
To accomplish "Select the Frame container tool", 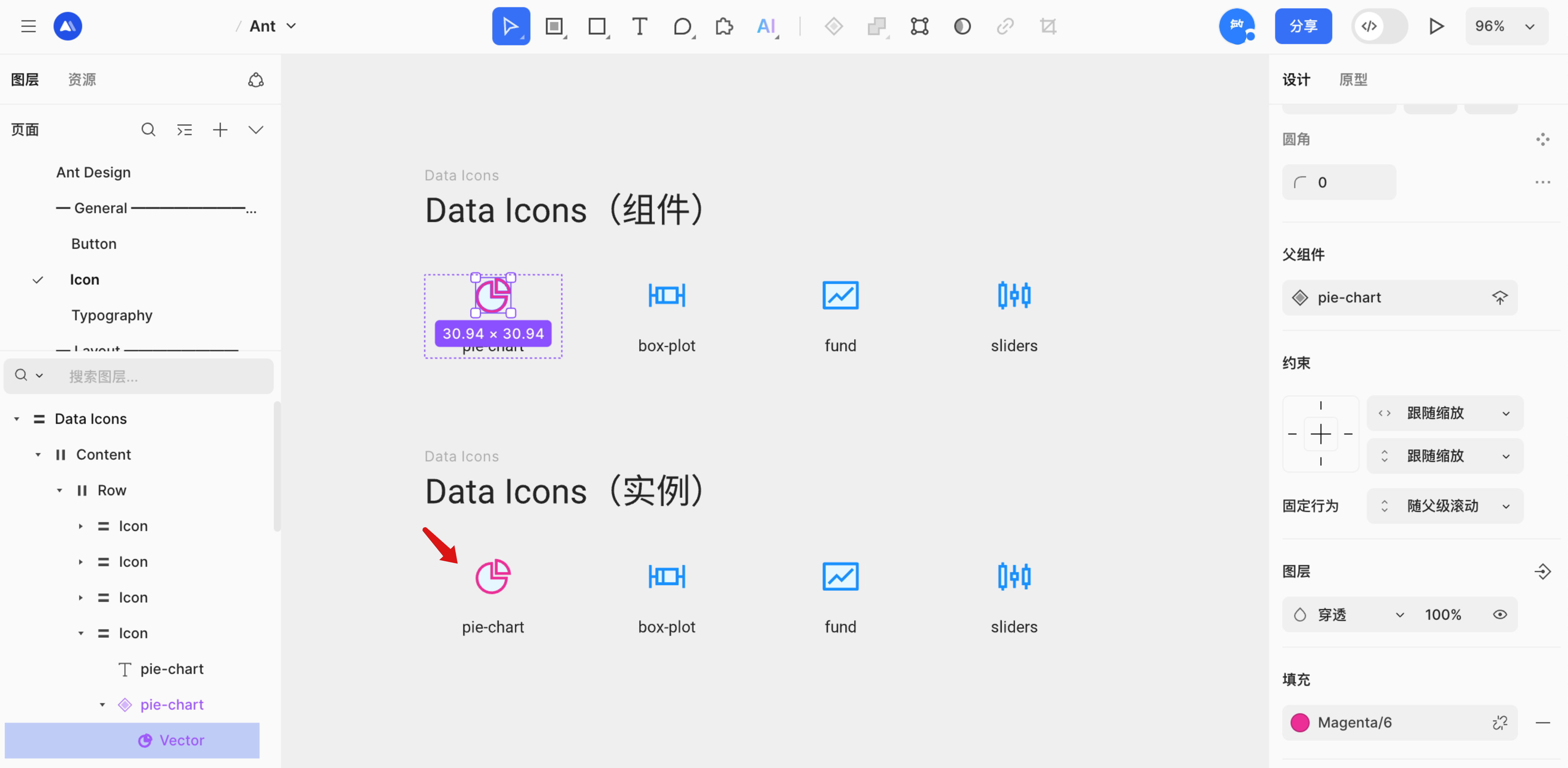I will click(555, 26).
